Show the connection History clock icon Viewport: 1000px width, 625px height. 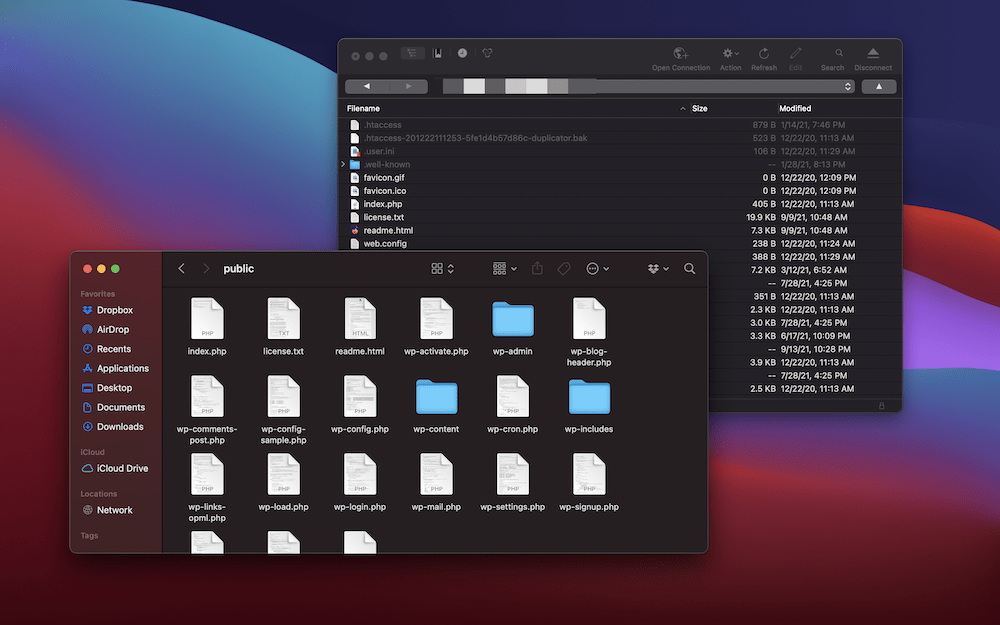pyautogui.click(x=462, y=53)
